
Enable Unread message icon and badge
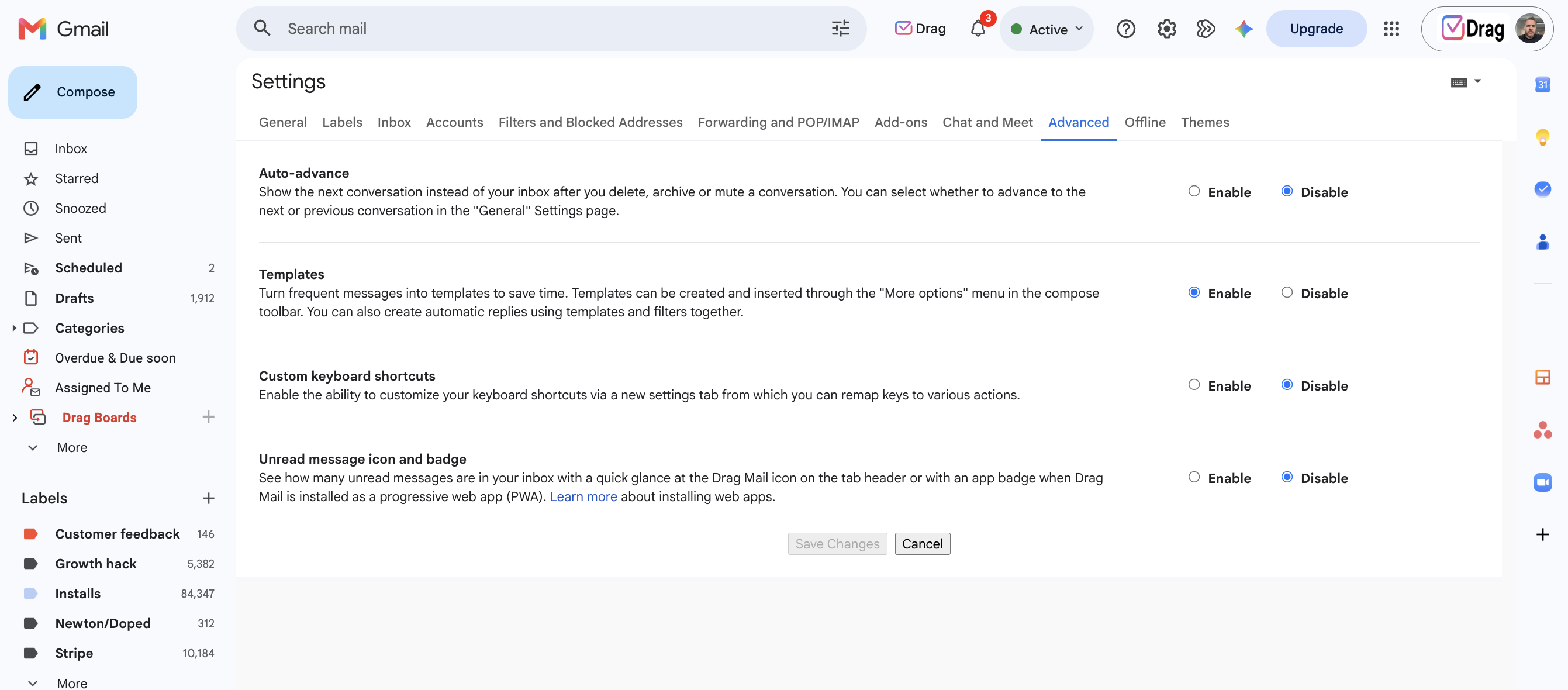(x=1194, y=477)
